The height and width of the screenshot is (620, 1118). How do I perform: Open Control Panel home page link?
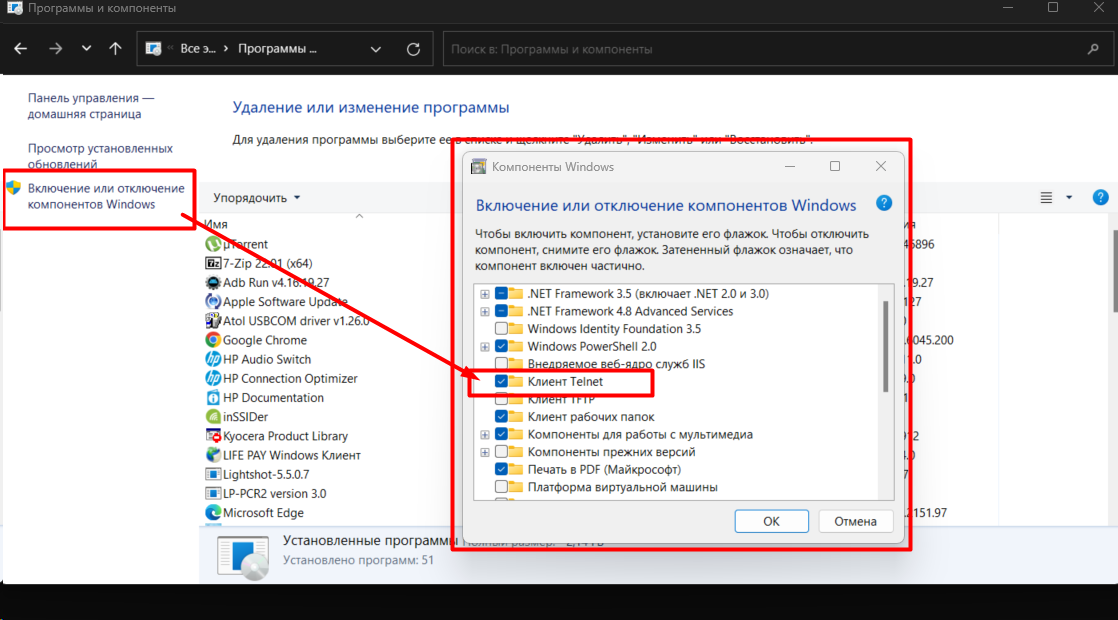point(91,105)
